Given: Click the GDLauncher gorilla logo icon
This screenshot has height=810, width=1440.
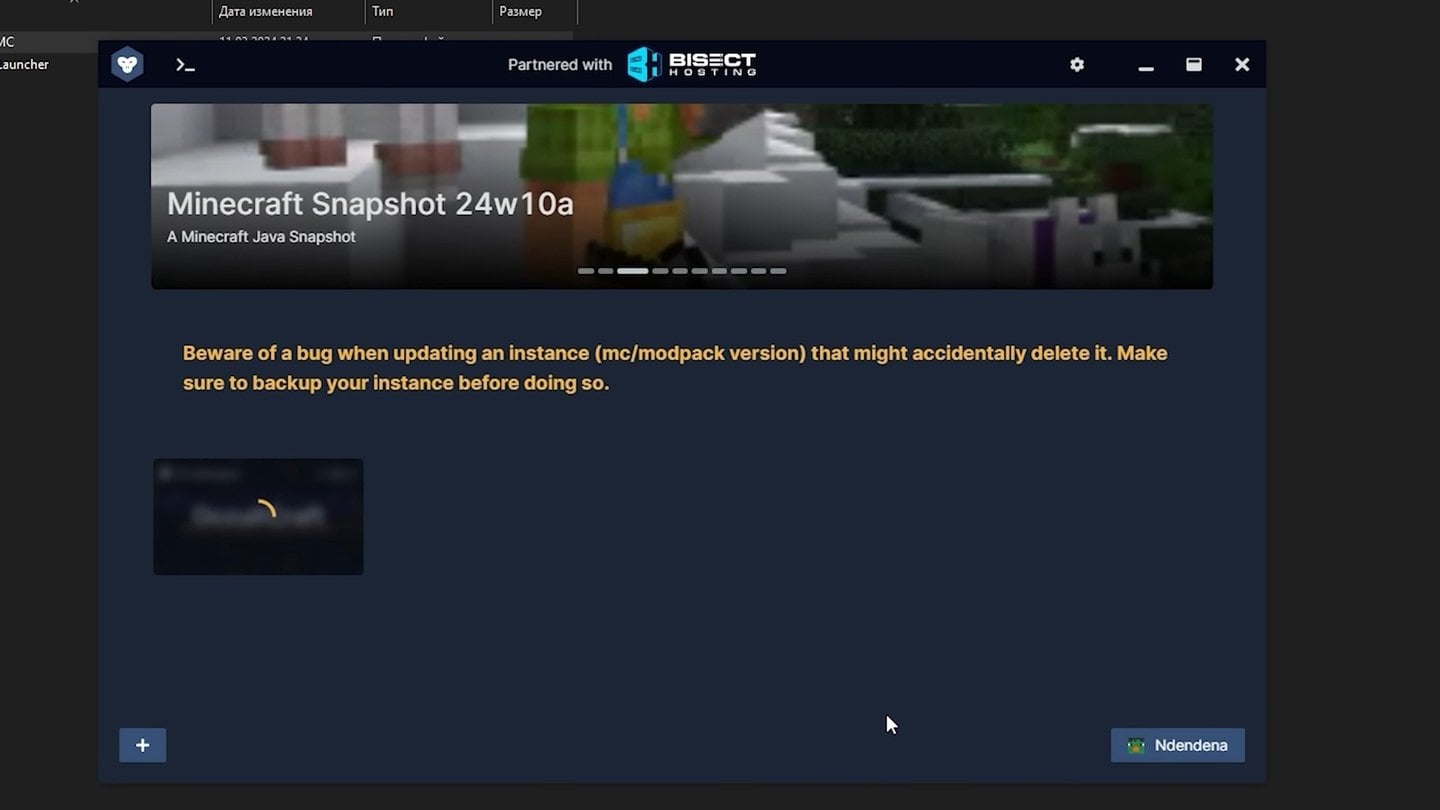Looking at the screenshot, I should point(127,65).
